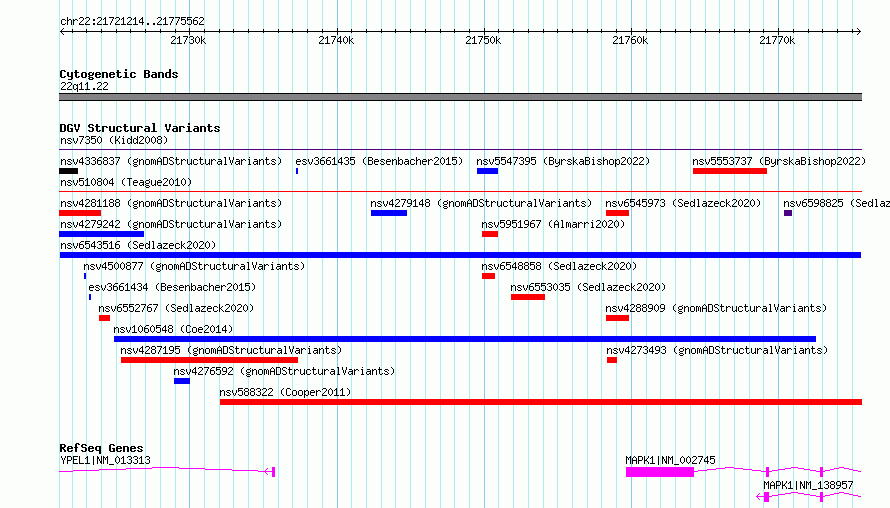Screen dimensions: 890x508
Task: Click the 22q11.22 band name text
Action: (84, 86)
